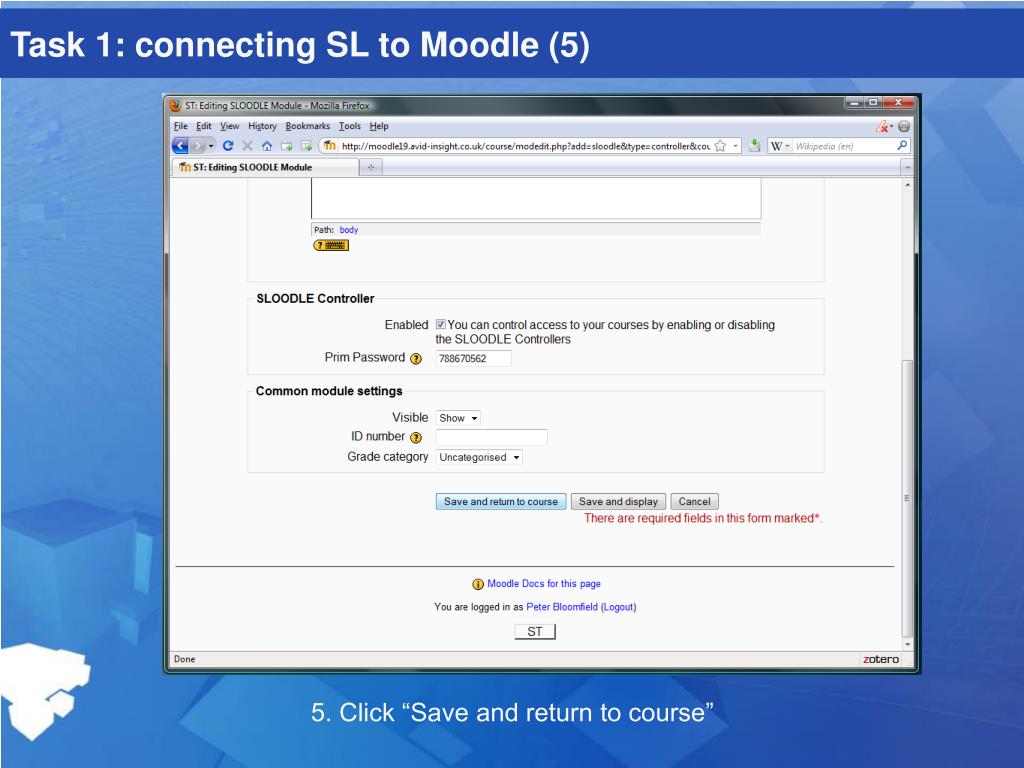The width and height of the screenshot is (1024, 768).
Task: Open the Wikipedia search engine selector
Action: pyautogui.click(x=780, y=146)
